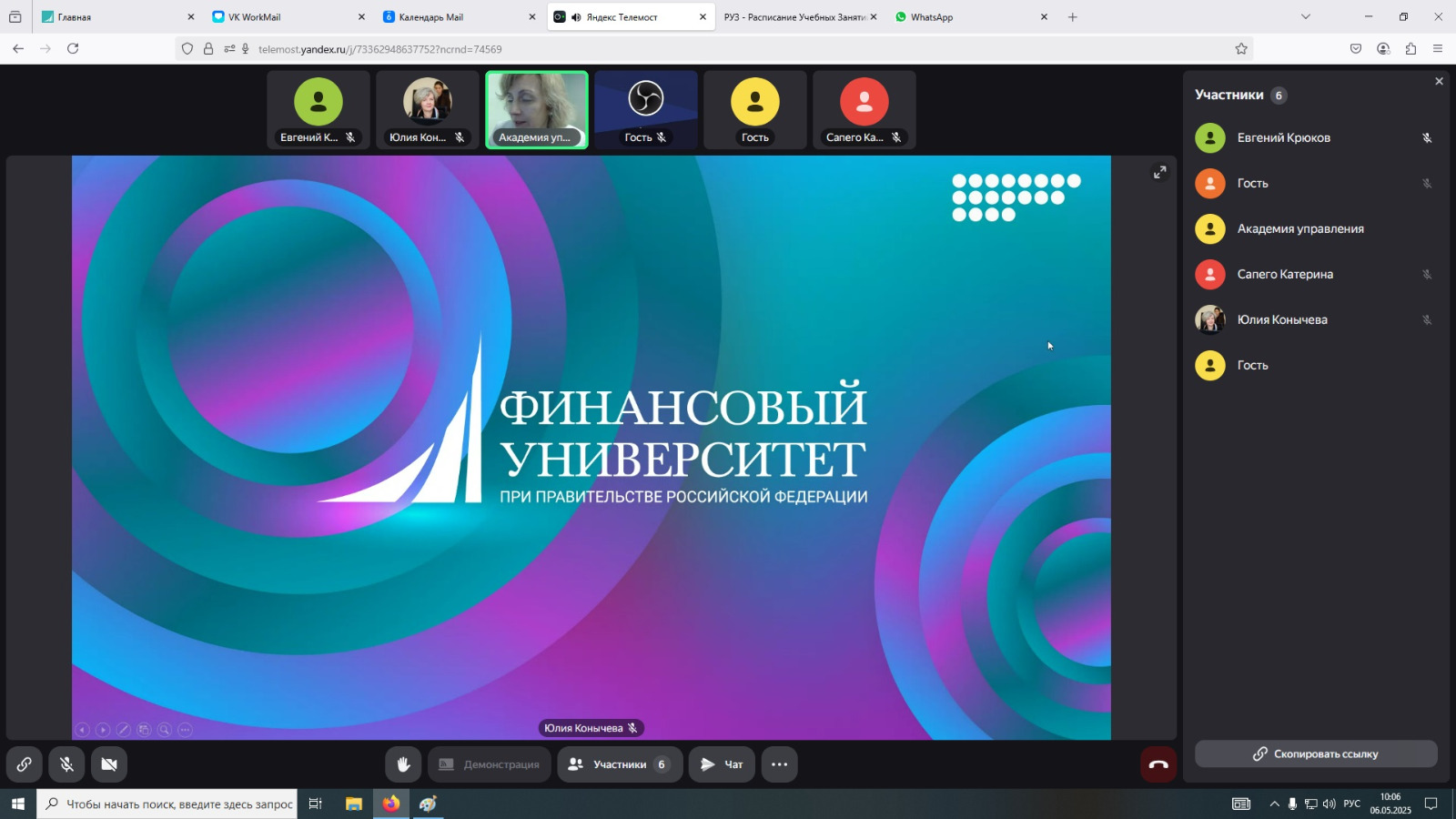The height and width of the screenshot is (819, 1456).
Task: Open the volume control in system tray
Action: coord(1330,804)
